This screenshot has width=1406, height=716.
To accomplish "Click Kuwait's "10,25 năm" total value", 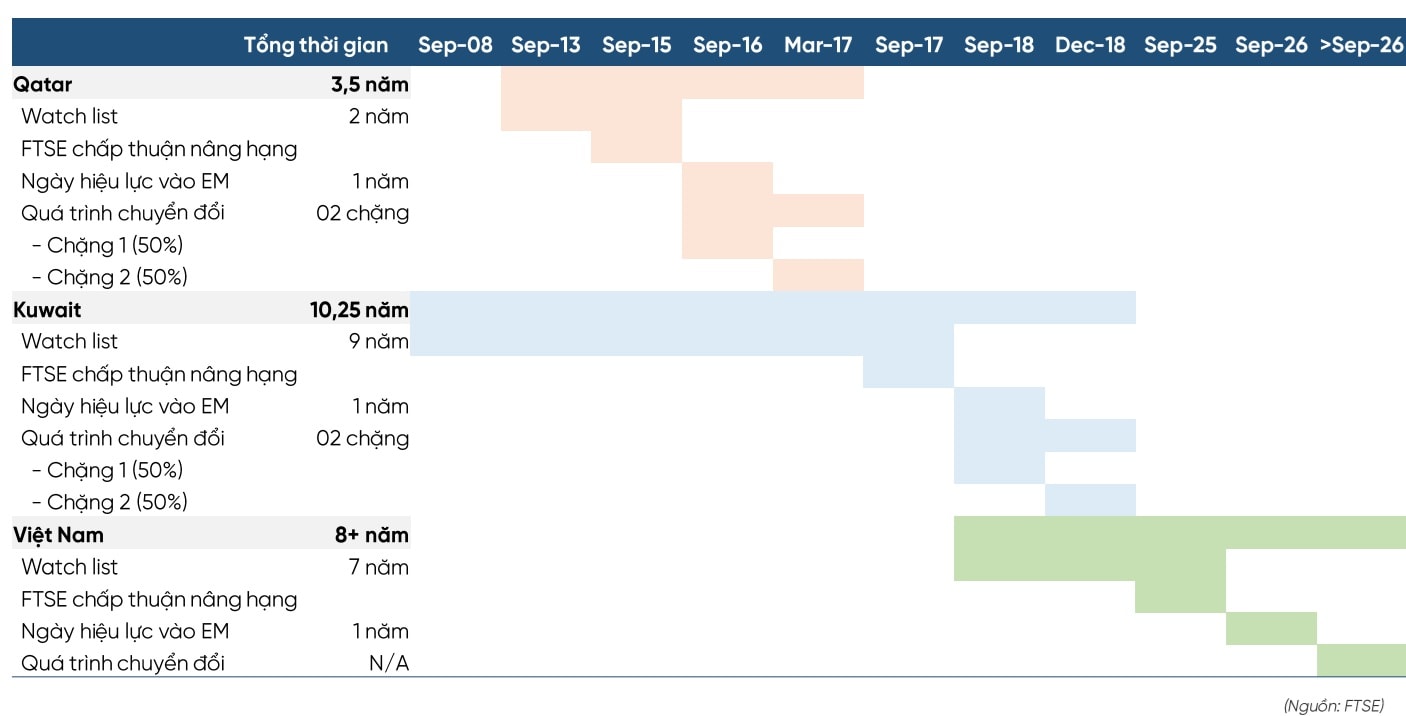I will point(359,309).
